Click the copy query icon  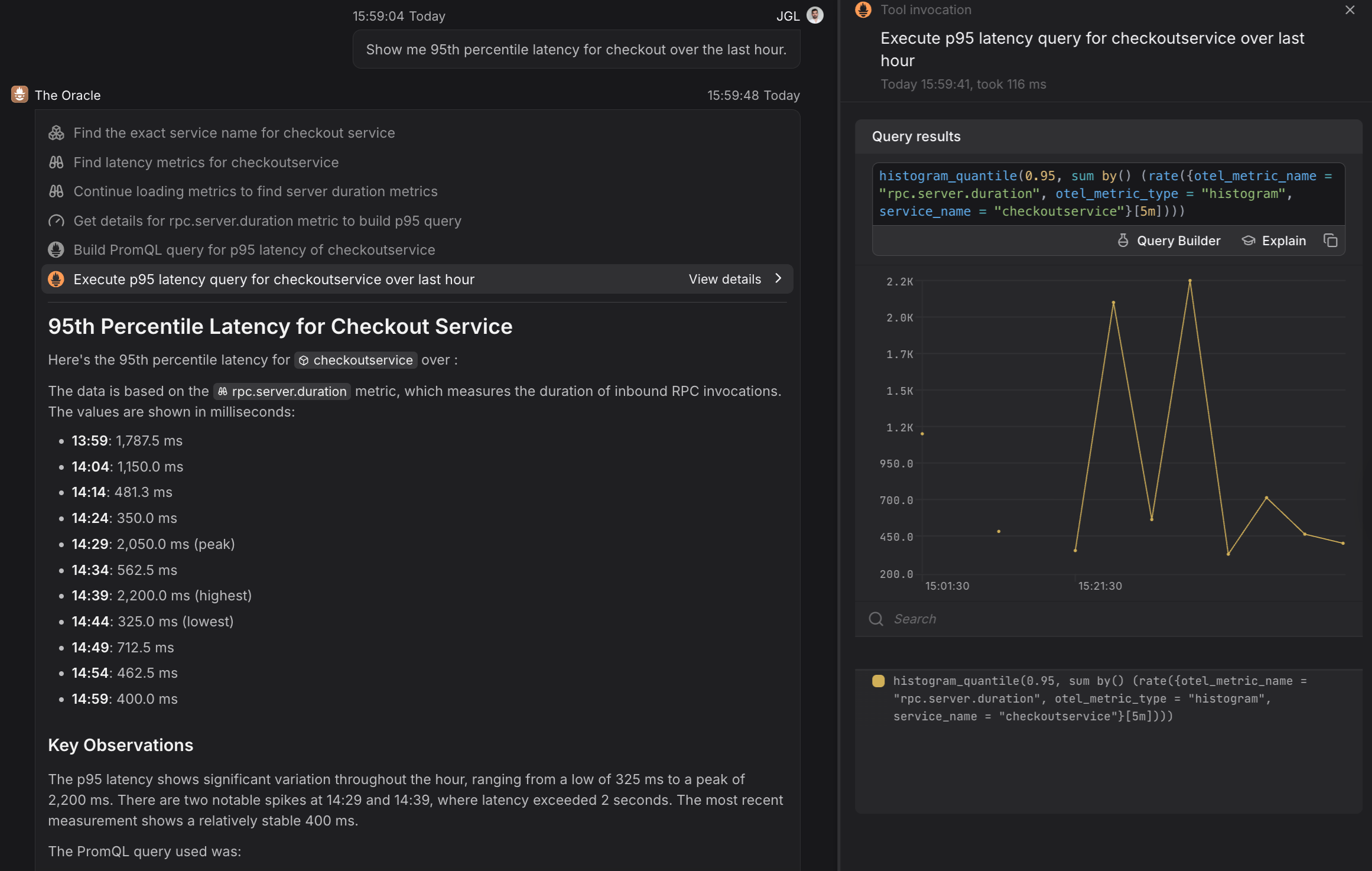click(1330, 240)
